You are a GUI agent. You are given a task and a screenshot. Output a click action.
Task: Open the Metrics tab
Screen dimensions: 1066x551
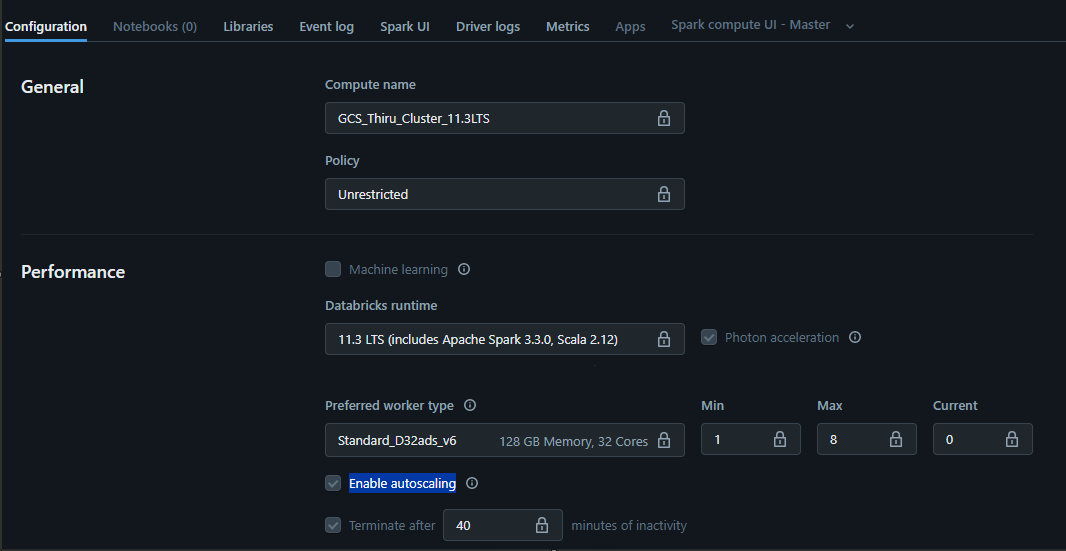point(568,27)
